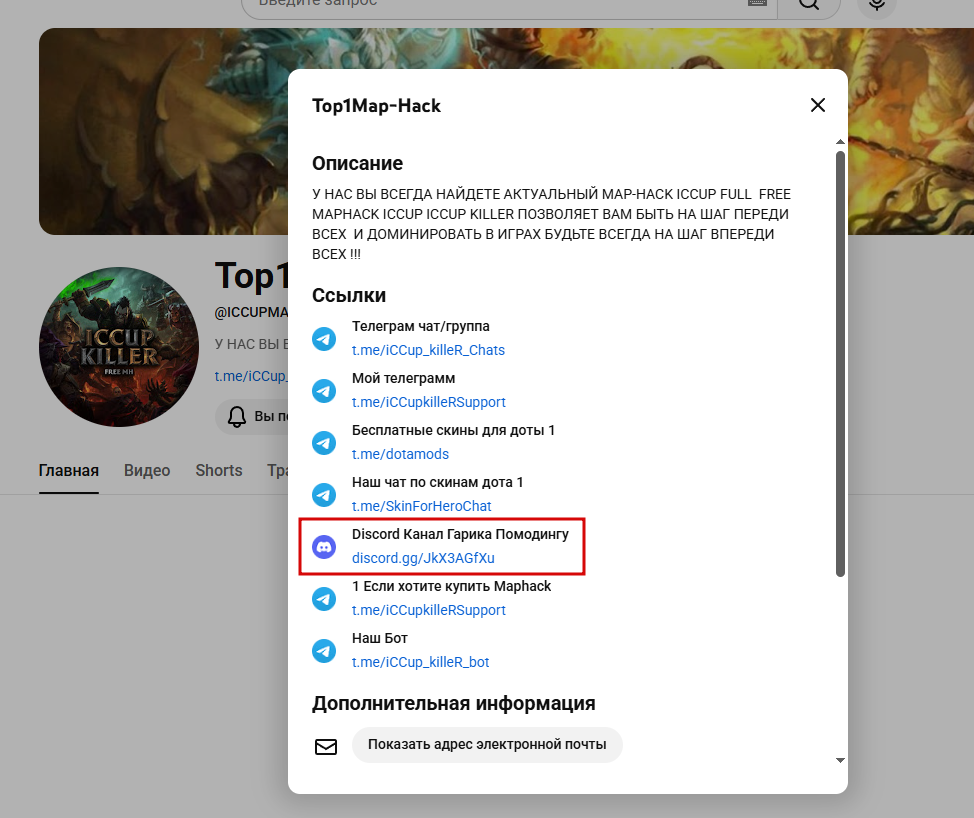Click the Top1Map-Hack dialog title

(376, 106)
